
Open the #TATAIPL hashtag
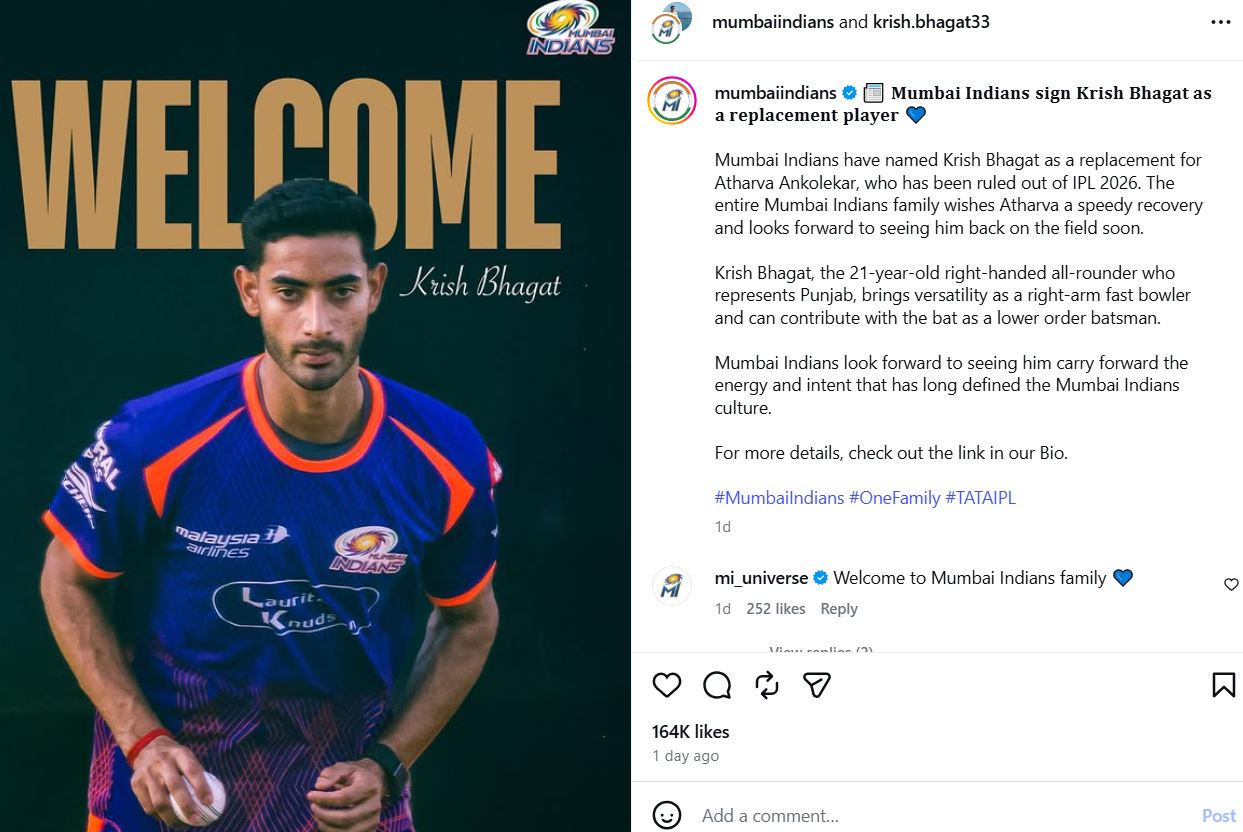pos(981,497)
